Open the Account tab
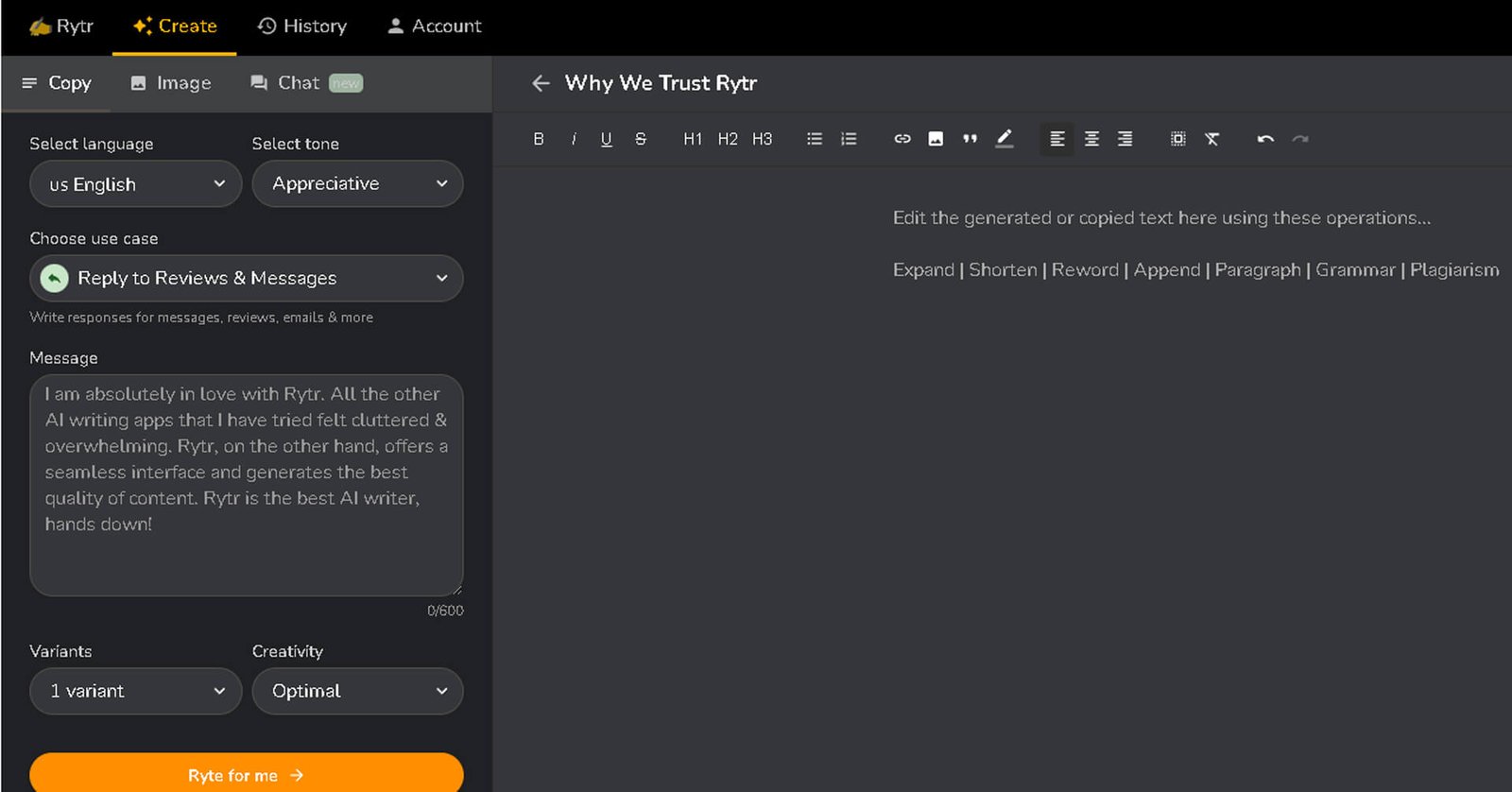Image resolution: width=1512 pixels, height=792 pixels. (435, 26)
